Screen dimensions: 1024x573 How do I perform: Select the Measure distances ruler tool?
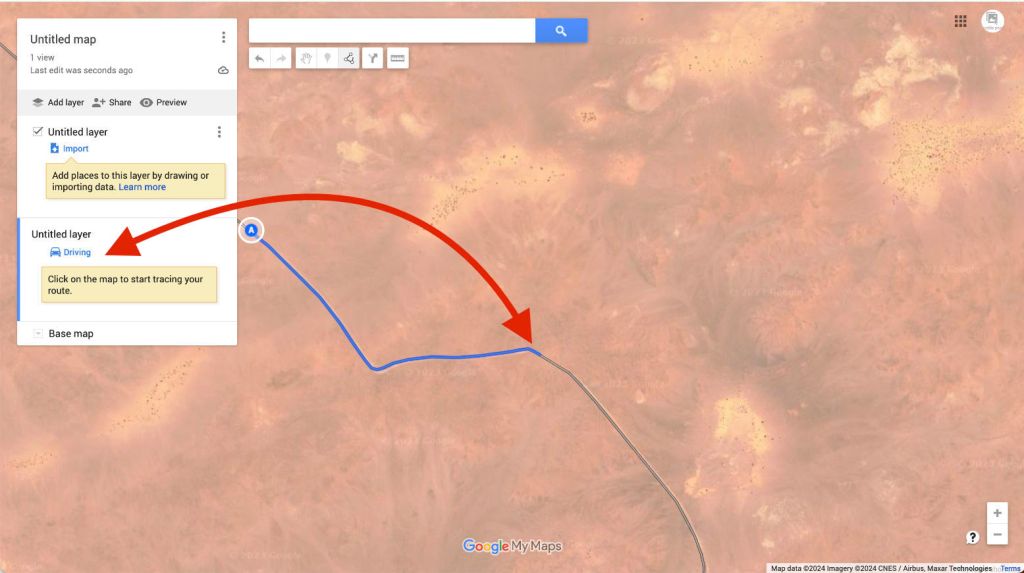coord(397,59)
